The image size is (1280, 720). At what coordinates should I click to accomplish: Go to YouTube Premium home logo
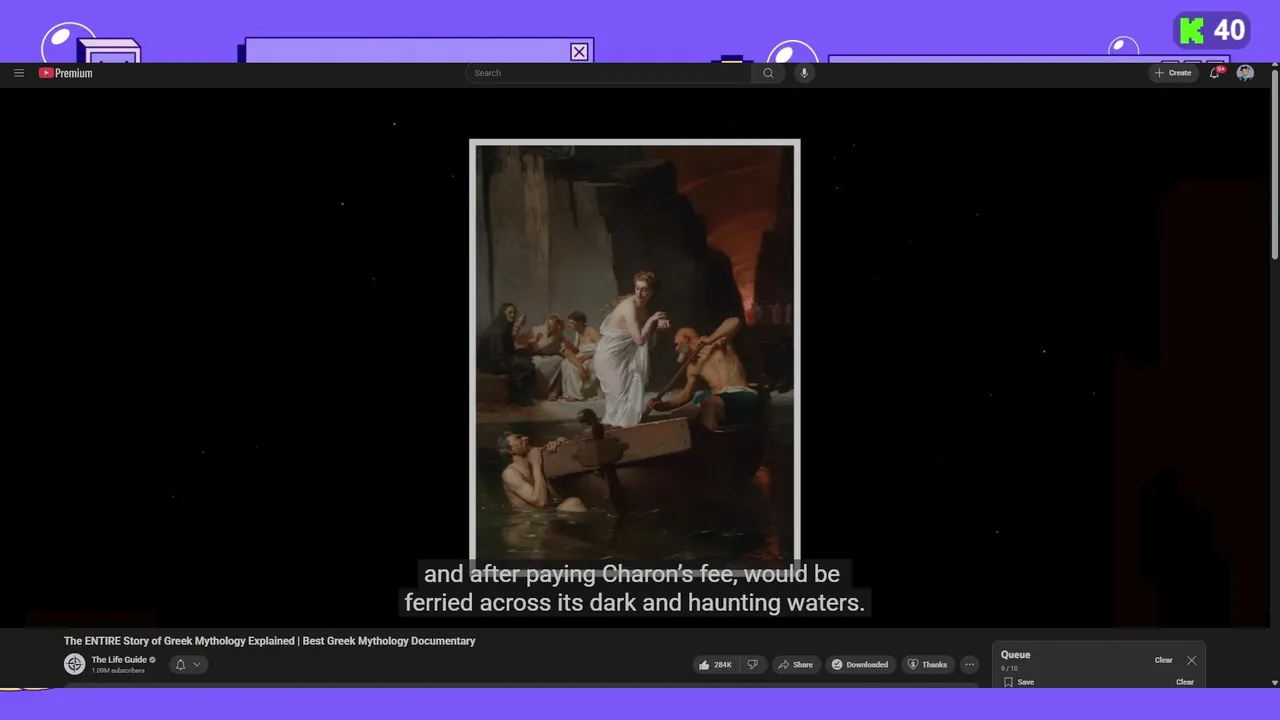(x=66, y=73)
